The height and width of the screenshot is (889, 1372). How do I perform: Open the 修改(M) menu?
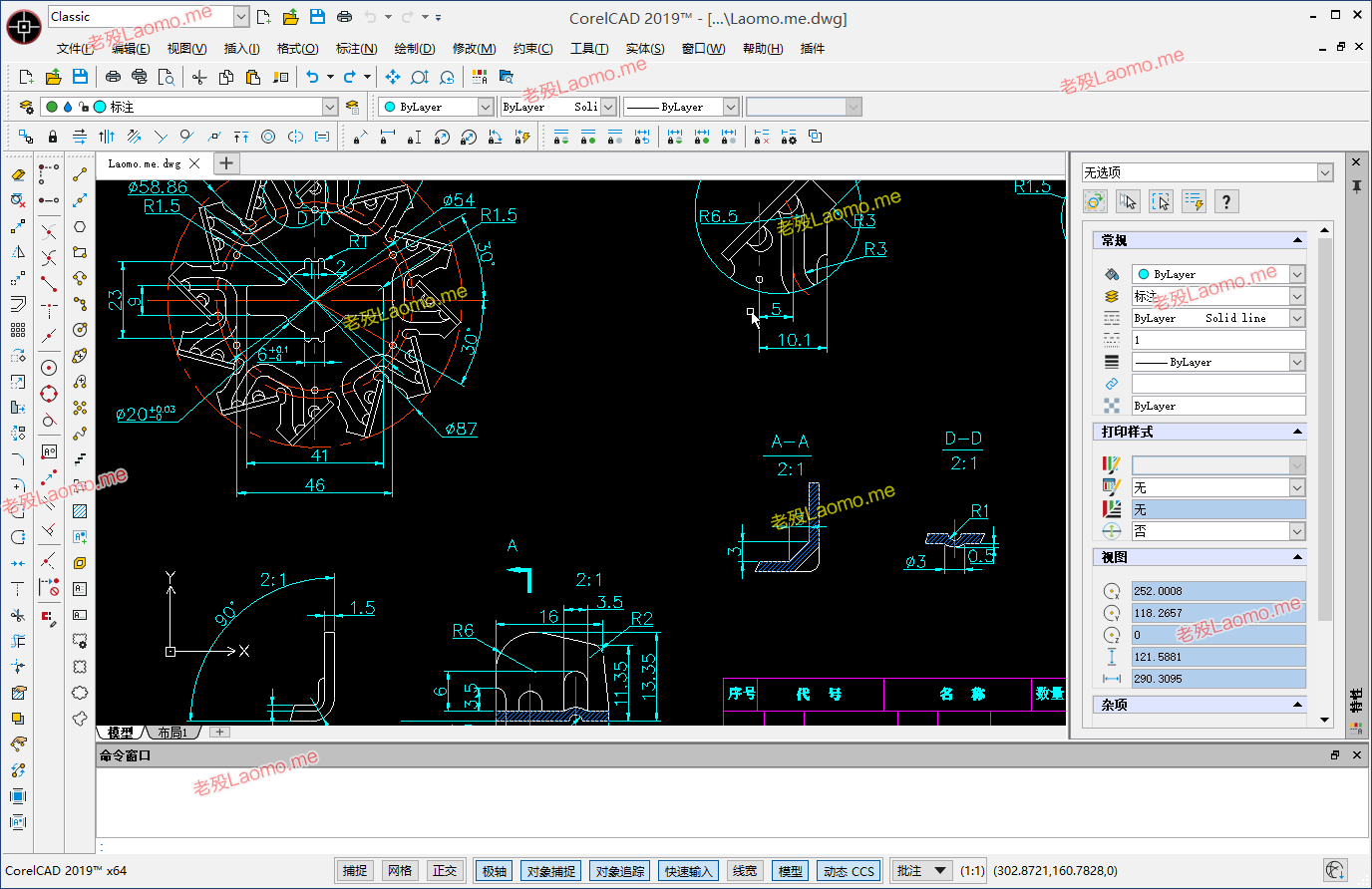click(474, 49)
